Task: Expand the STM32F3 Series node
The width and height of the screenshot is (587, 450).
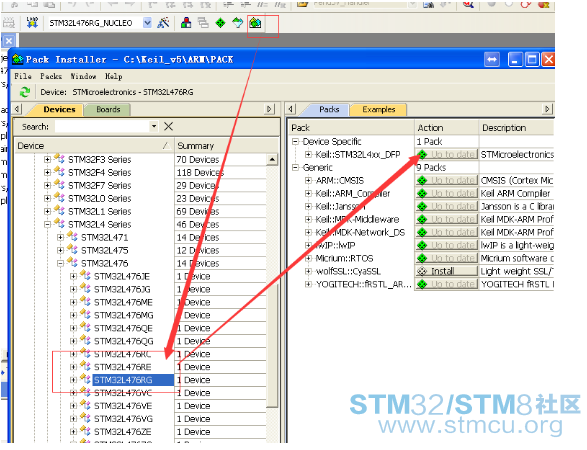Action: coord(48,160)
